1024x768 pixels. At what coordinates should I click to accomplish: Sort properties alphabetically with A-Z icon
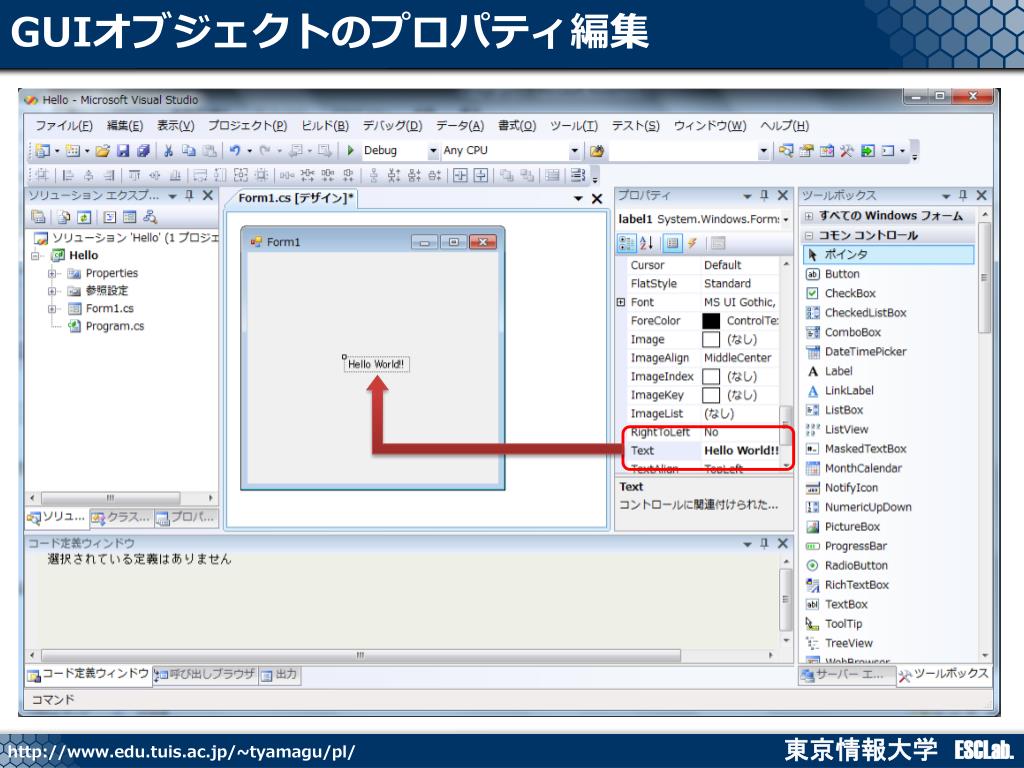pyautogui.click(x=646, y=244)
